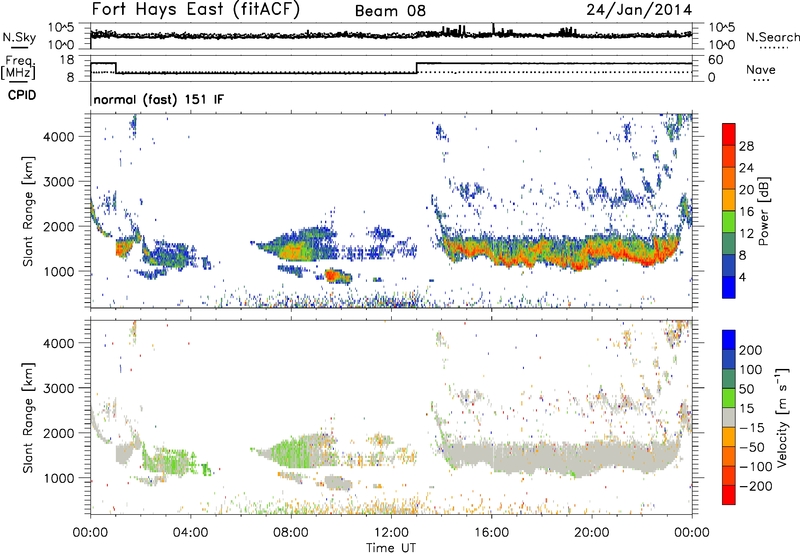Click the 'Fort Hays East (fitACF)' title
The image size is (800, 554).
pos(195,10)
